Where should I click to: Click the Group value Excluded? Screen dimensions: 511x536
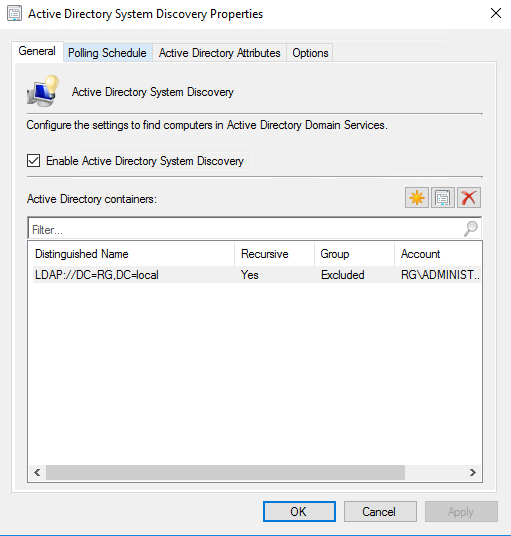pyautogui.click(x=342, y=275)
